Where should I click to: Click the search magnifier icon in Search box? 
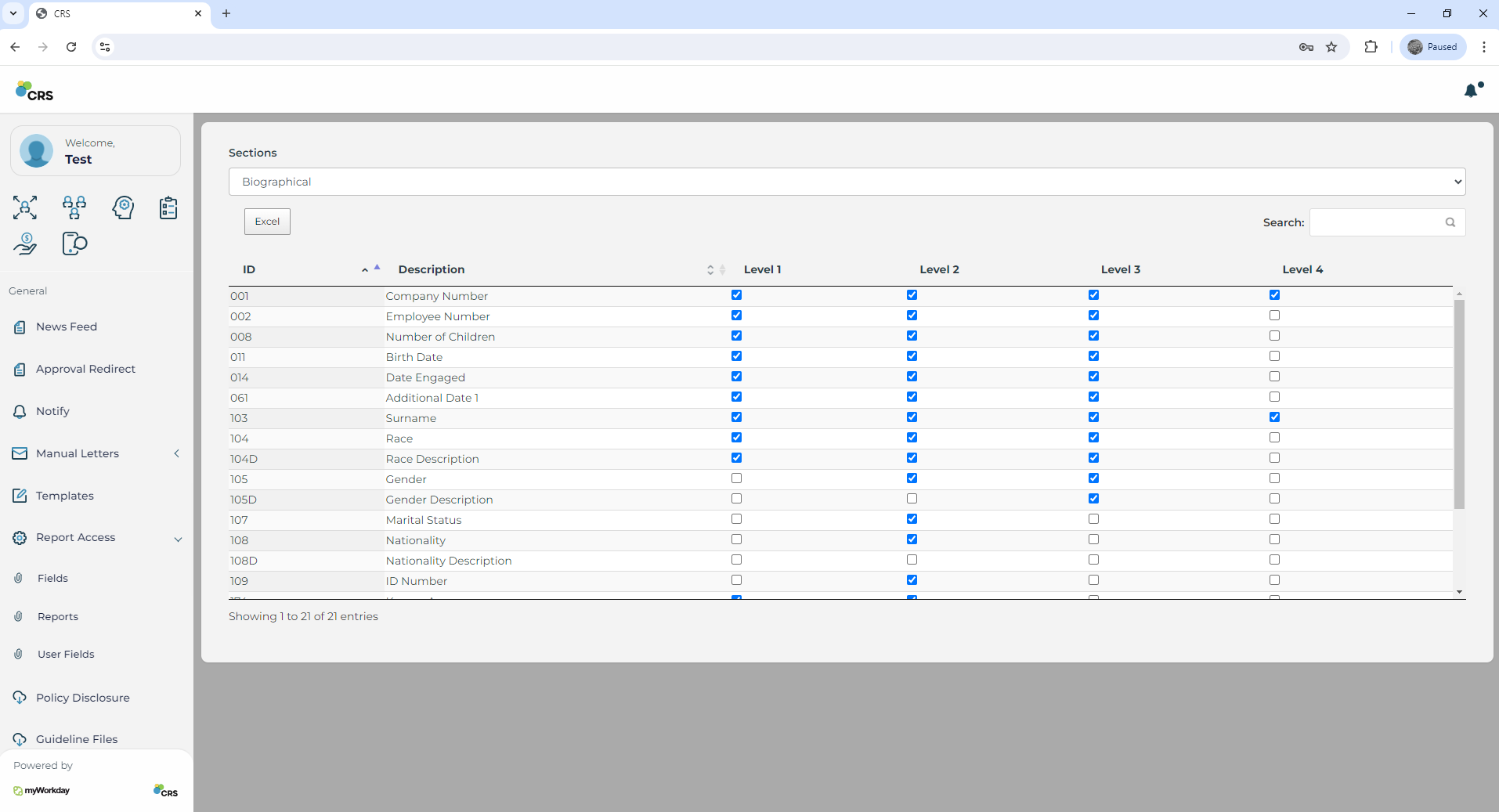[1450, 222]
